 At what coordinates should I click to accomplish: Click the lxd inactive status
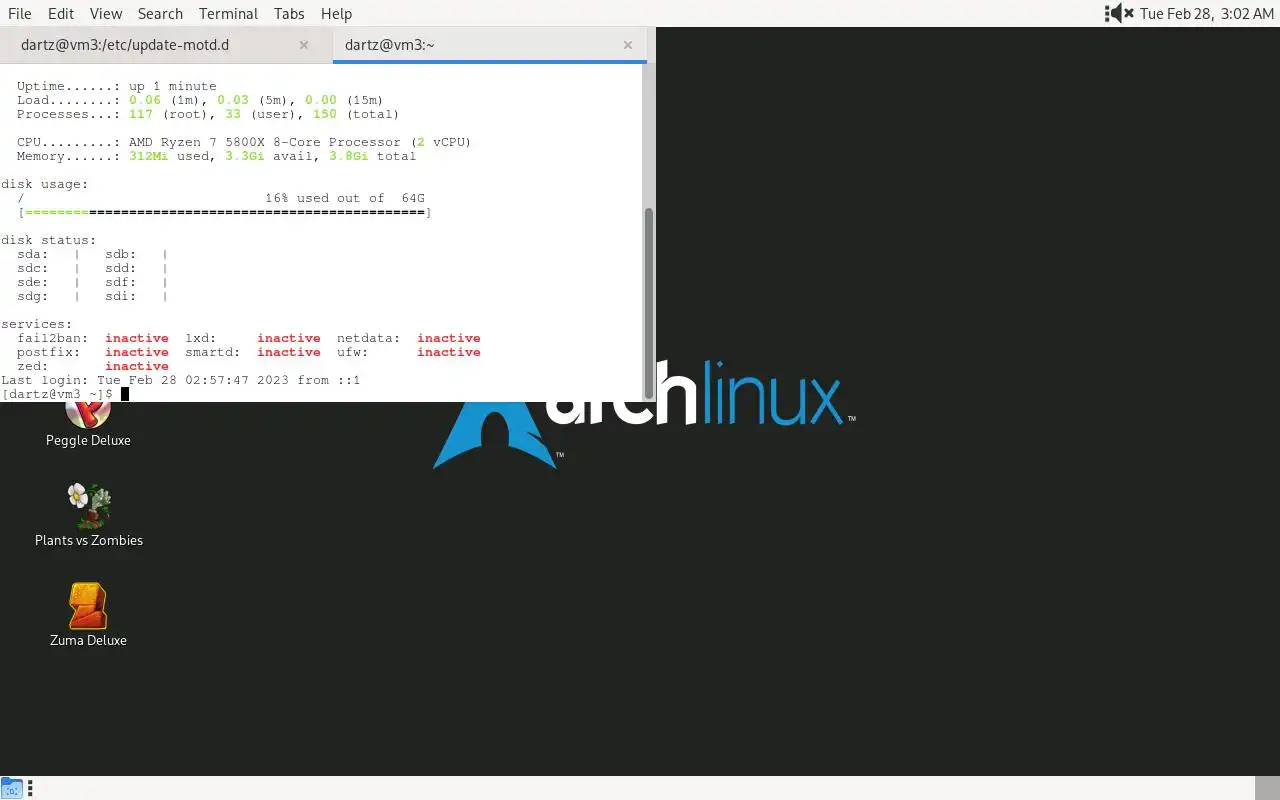[x=289, y=338]
